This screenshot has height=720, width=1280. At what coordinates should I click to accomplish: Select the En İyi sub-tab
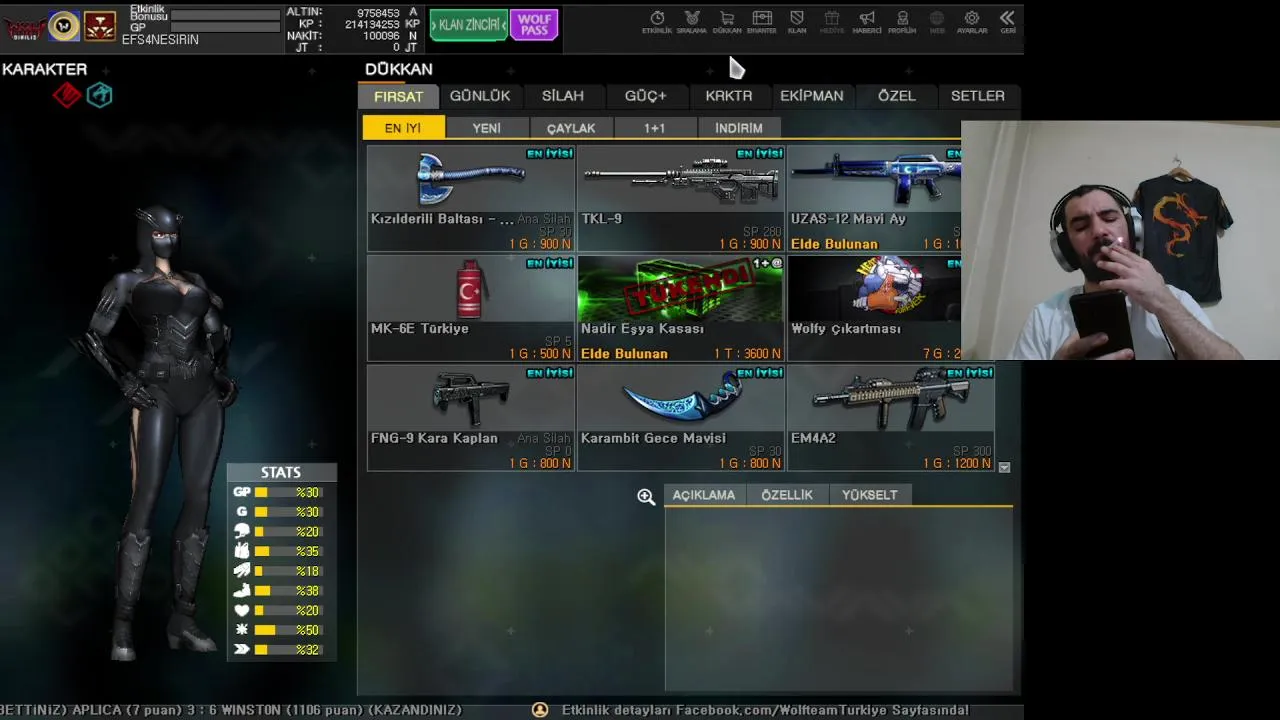(403, 128)
